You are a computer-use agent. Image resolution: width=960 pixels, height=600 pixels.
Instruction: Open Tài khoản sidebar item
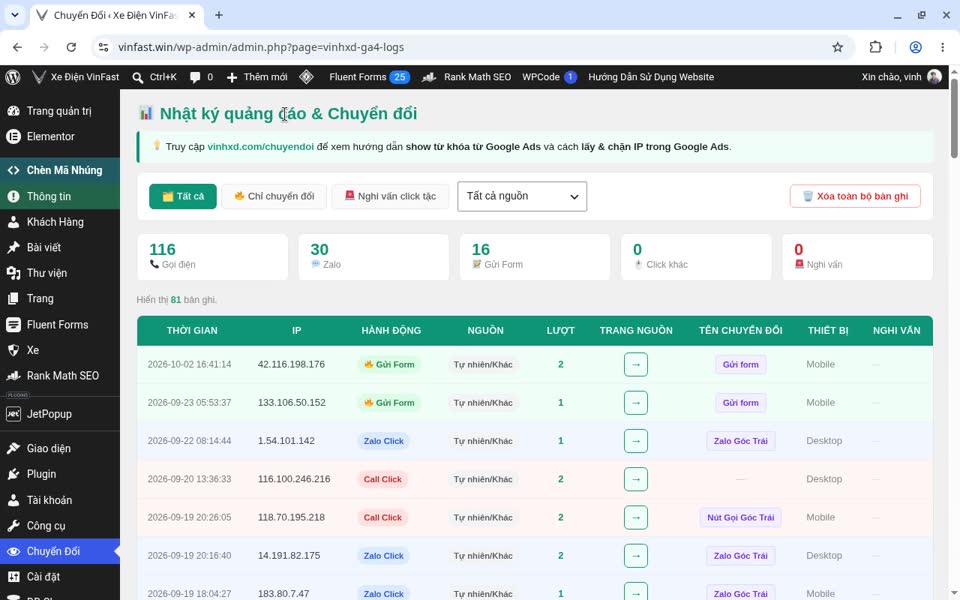coord(60,500)
